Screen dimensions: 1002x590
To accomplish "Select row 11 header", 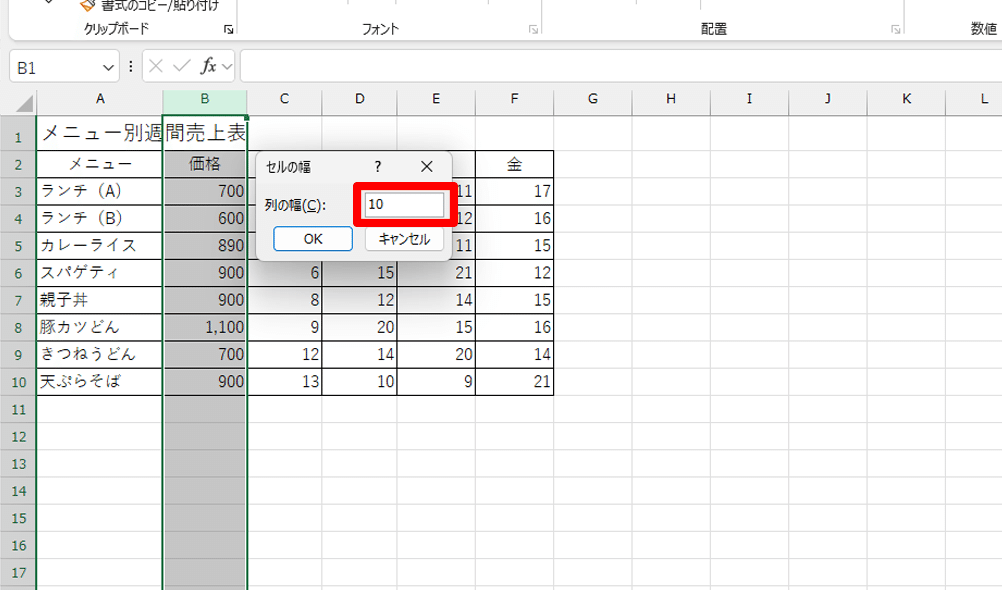I will click(x=19, y=410).
